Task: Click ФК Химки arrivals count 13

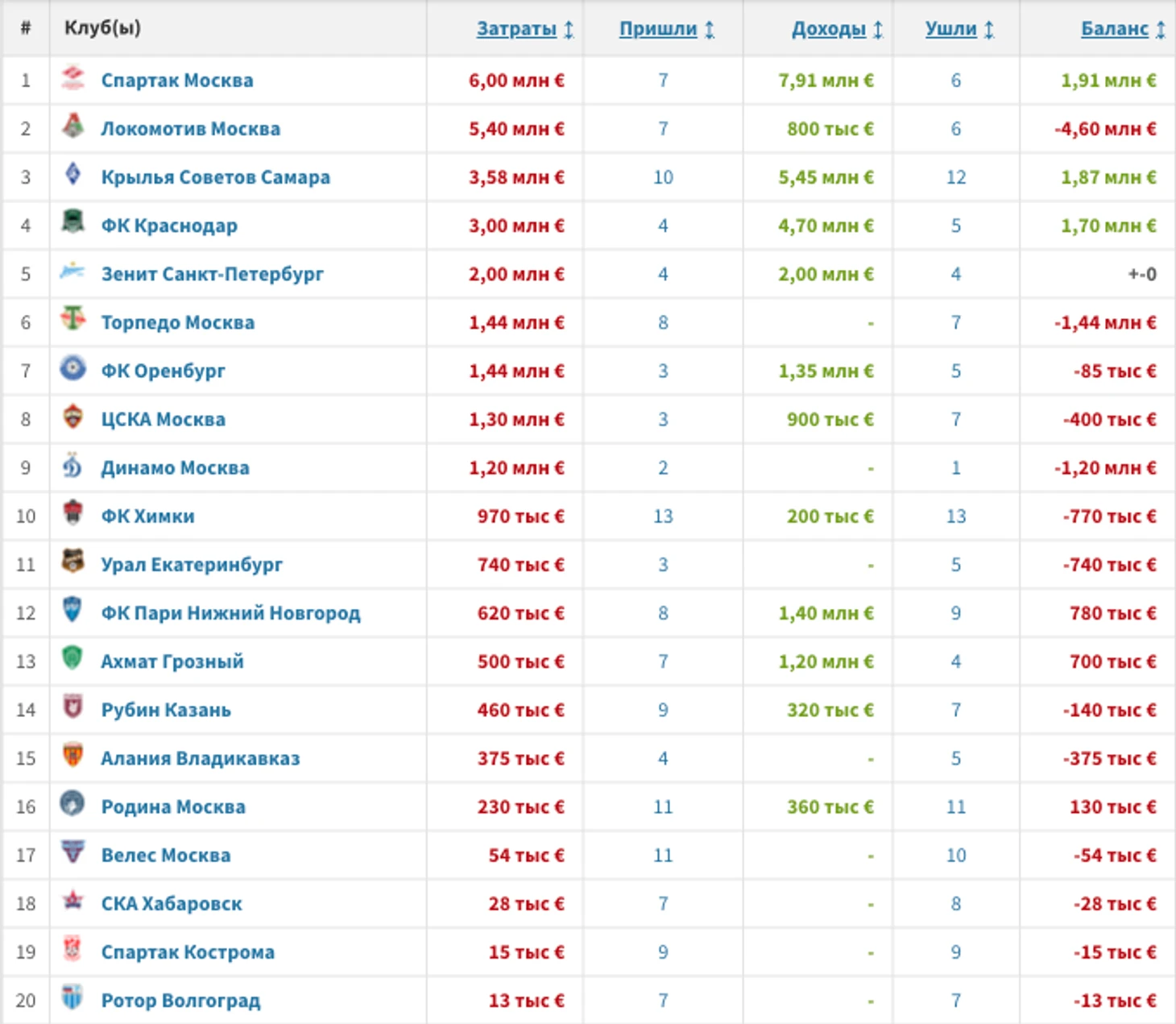Action: (663, 516)
